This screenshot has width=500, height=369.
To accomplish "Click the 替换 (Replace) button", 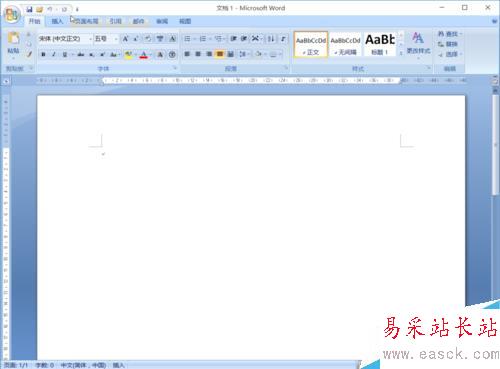I will click(448, 44).
